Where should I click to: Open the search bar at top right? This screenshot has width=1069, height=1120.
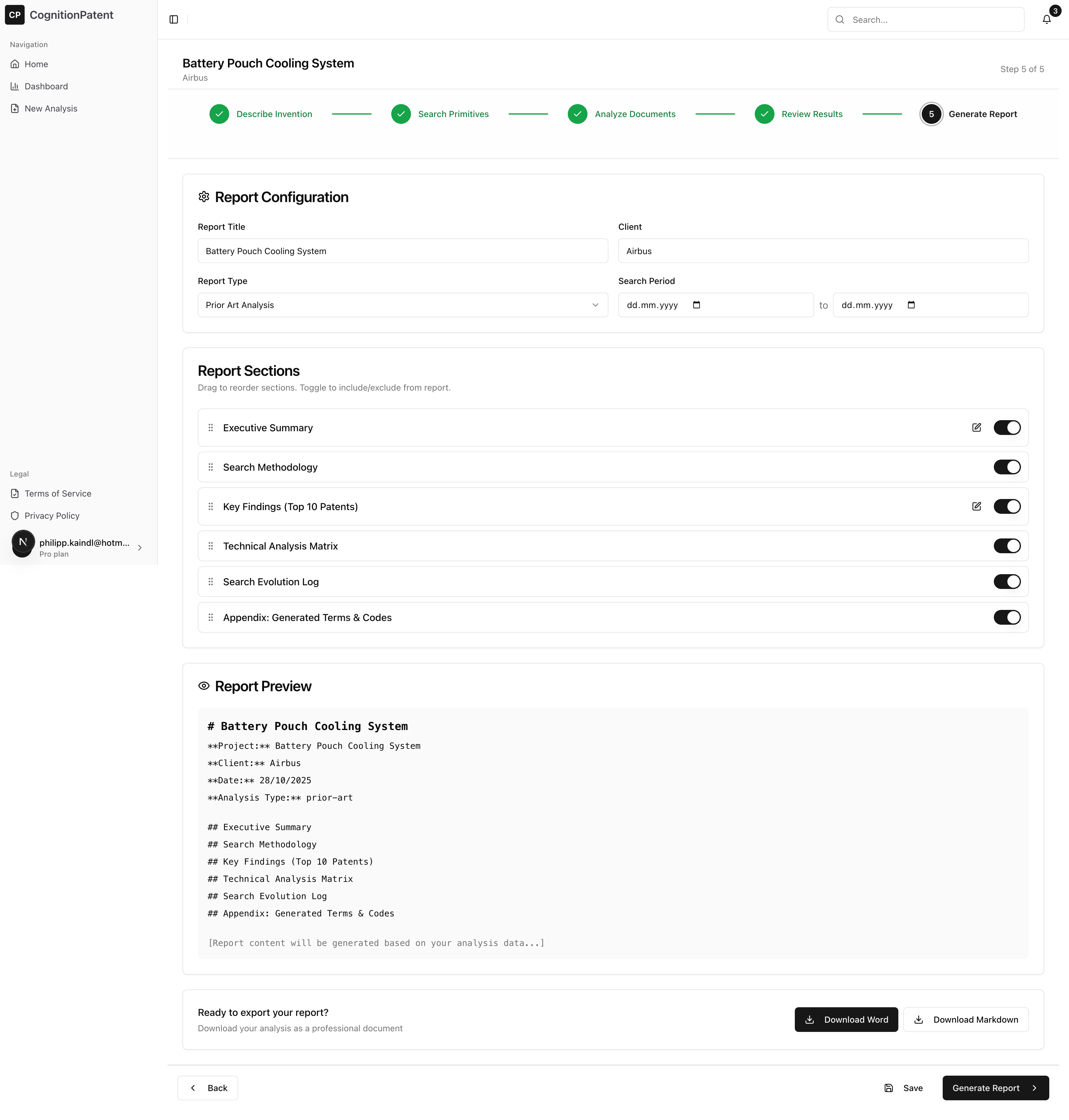[925, 19]
